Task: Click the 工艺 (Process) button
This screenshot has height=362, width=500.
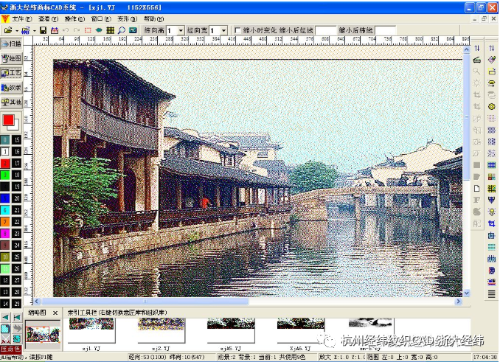Action: pyautogui.click(x=11, y=73)
